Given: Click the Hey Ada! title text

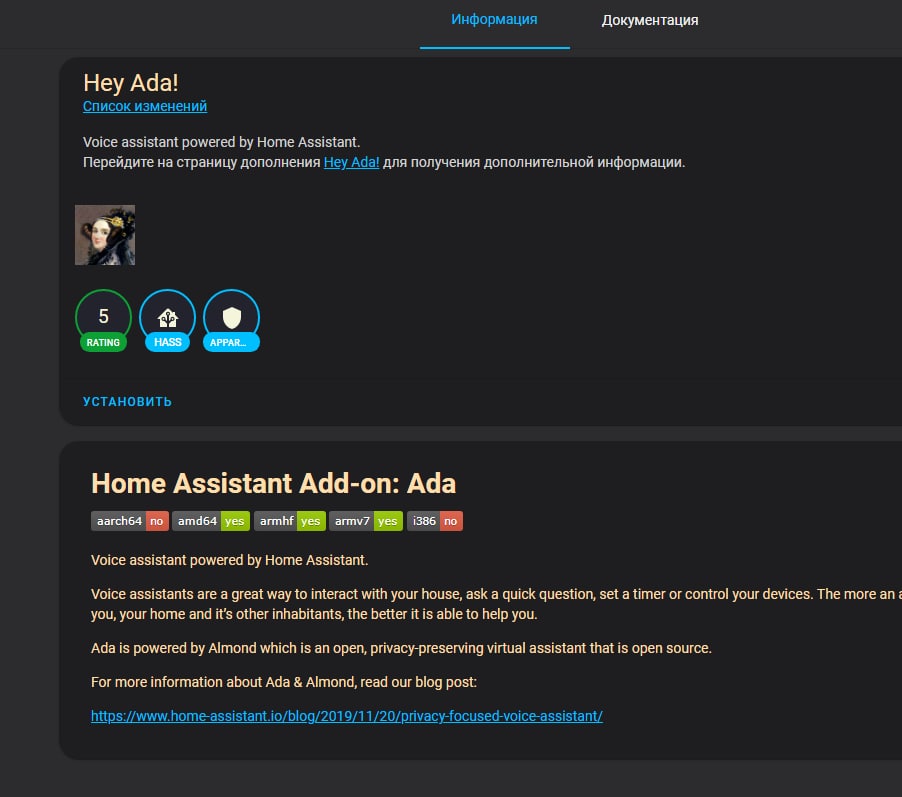Looking at the screenshot, I should click(131, 83).
